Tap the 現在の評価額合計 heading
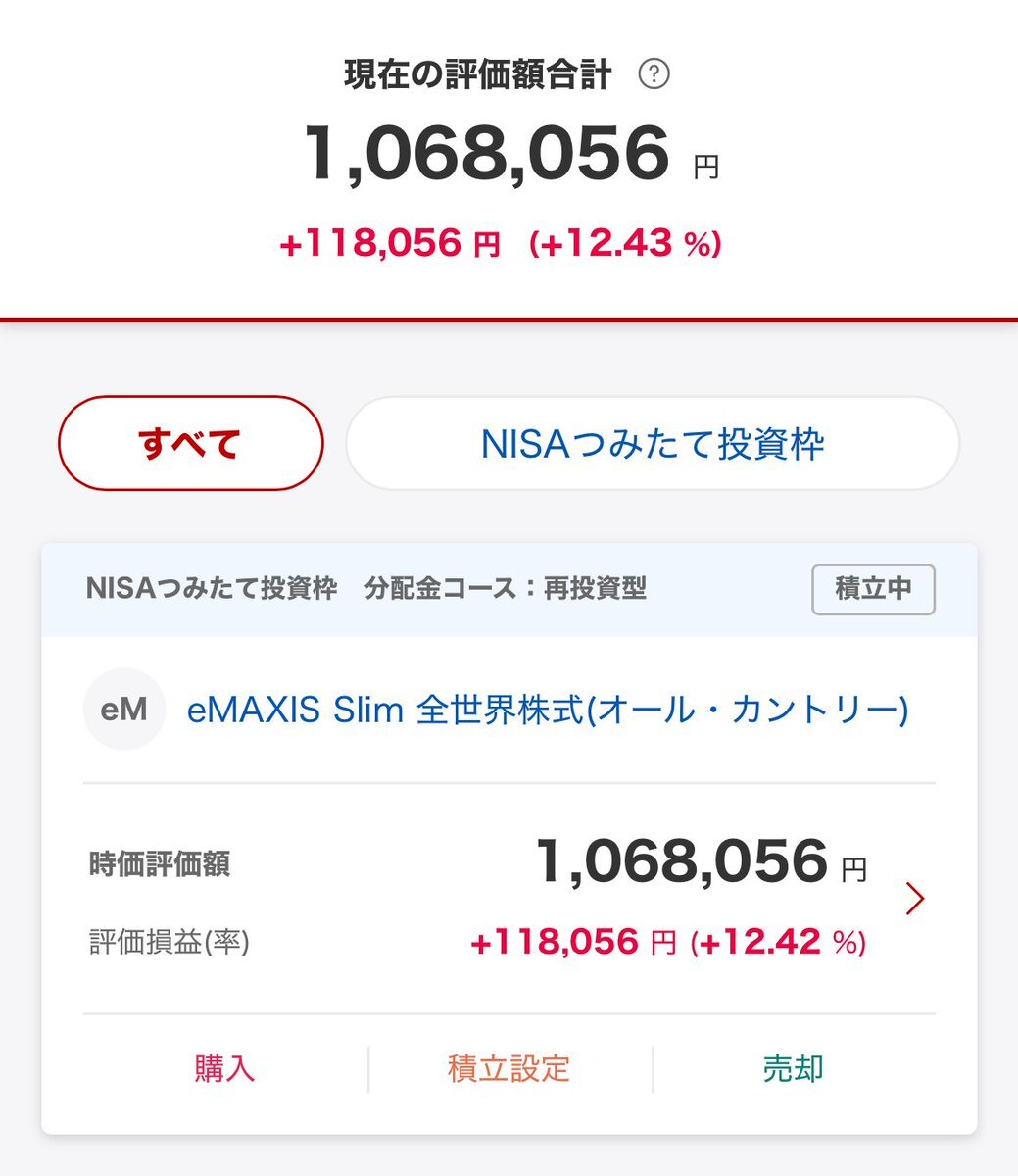Viewport: 1018px width, 1176px height. click(478, 74)
